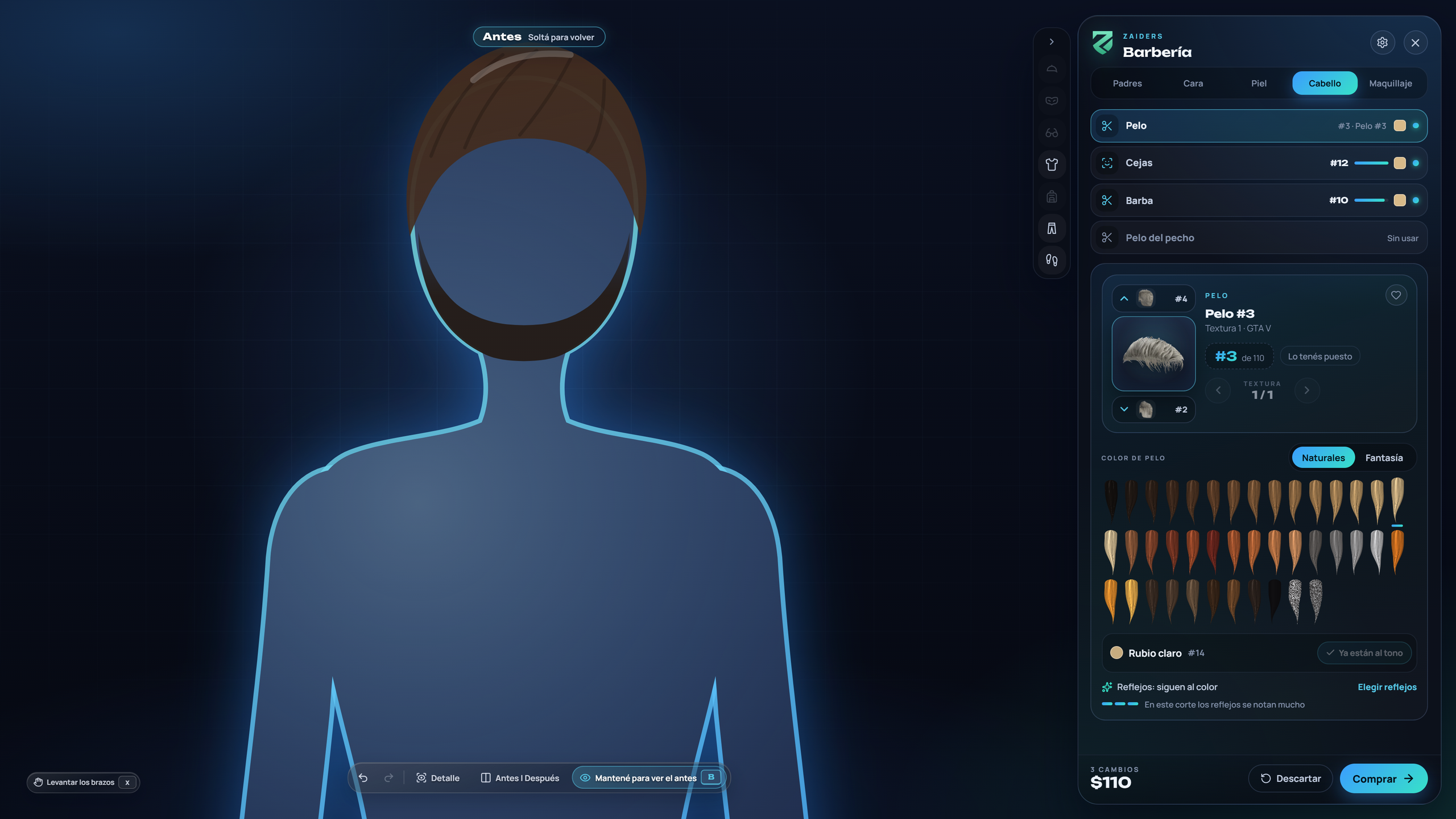Open the Padres tab
Screen dimensions: 1456x819
1127,83
